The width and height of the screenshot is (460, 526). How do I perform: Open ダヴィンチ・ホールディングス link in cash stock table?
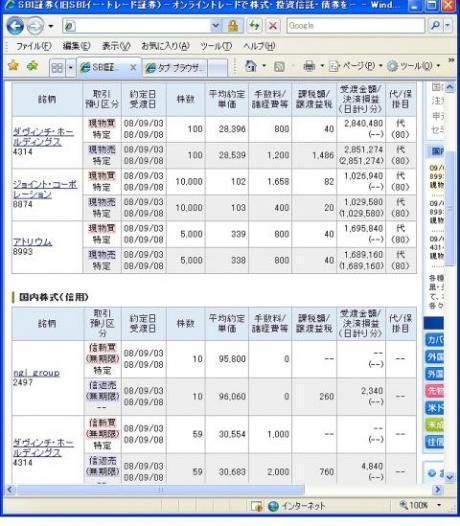pos(43,137)
